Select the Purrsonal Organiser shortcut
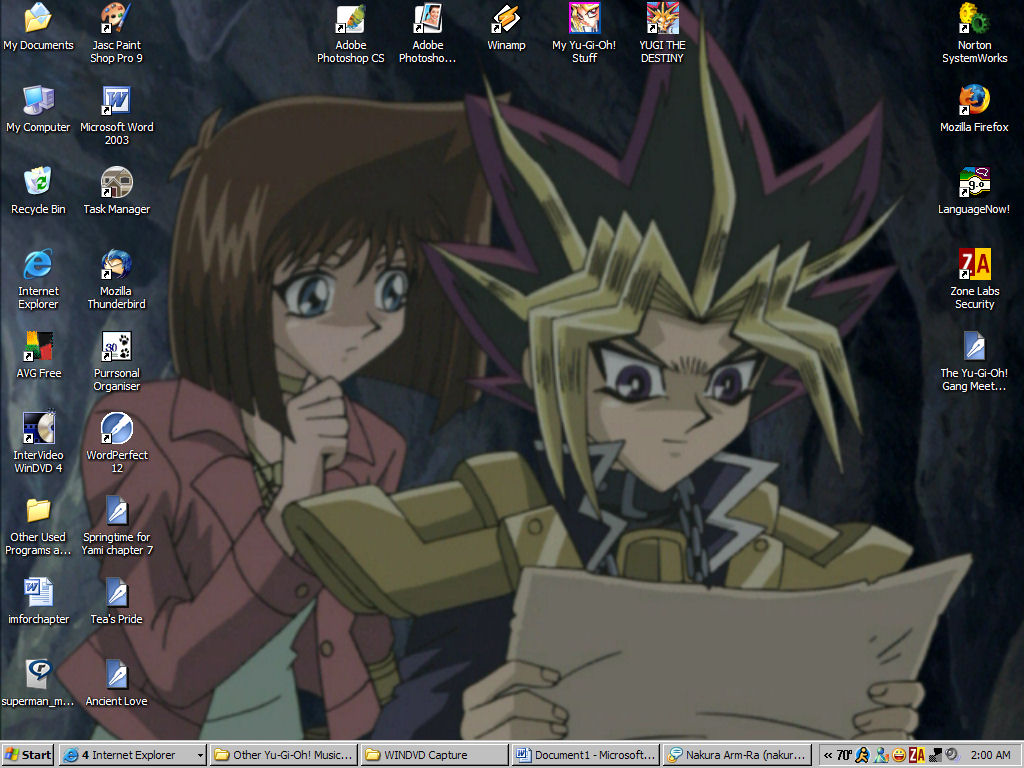Viewport: 1024px width, 768px height. 116,361
